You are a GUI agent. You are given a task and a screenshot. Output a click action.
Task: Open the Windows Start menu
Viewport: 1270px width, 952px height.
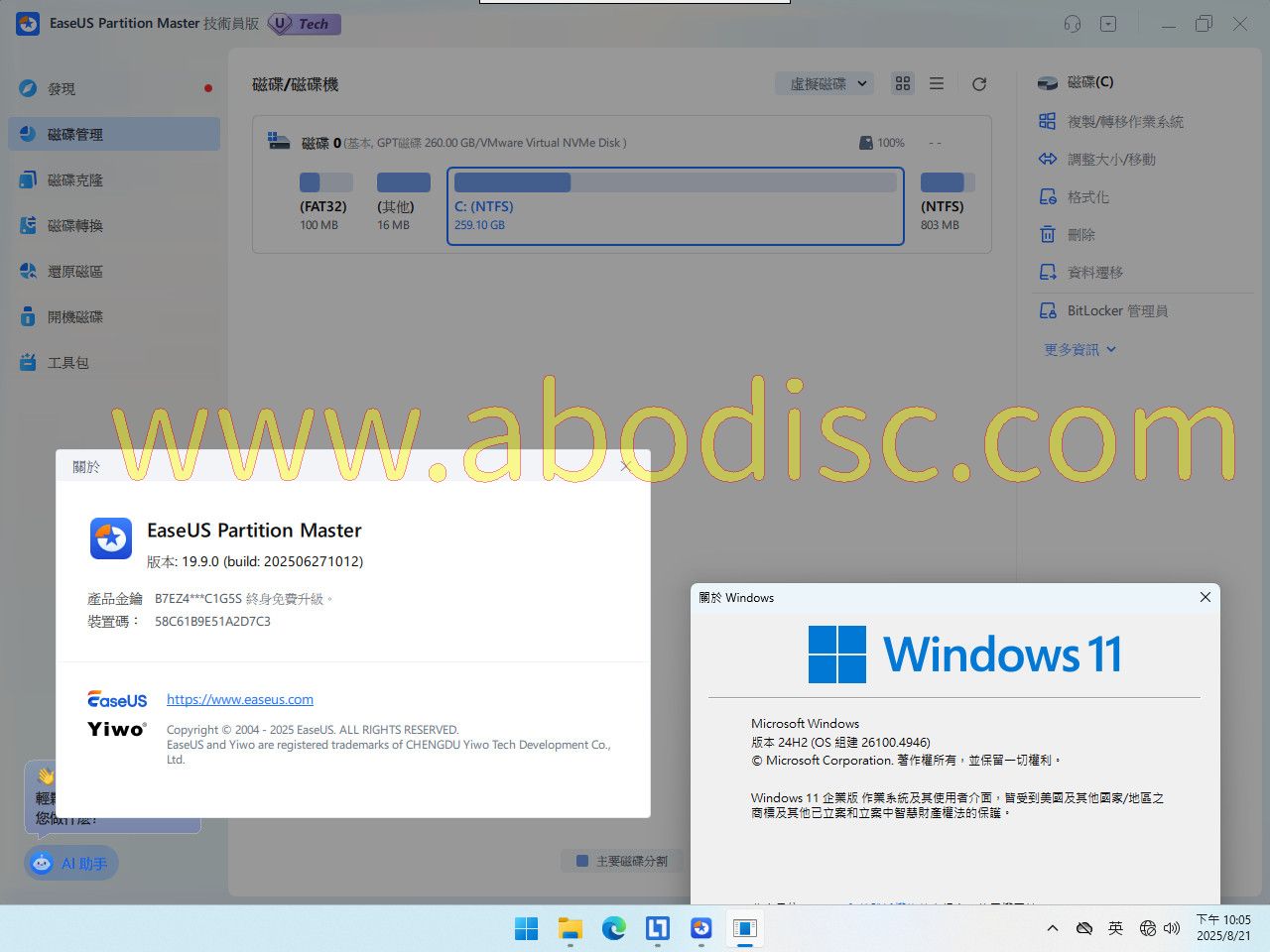[x=527, y=928]
